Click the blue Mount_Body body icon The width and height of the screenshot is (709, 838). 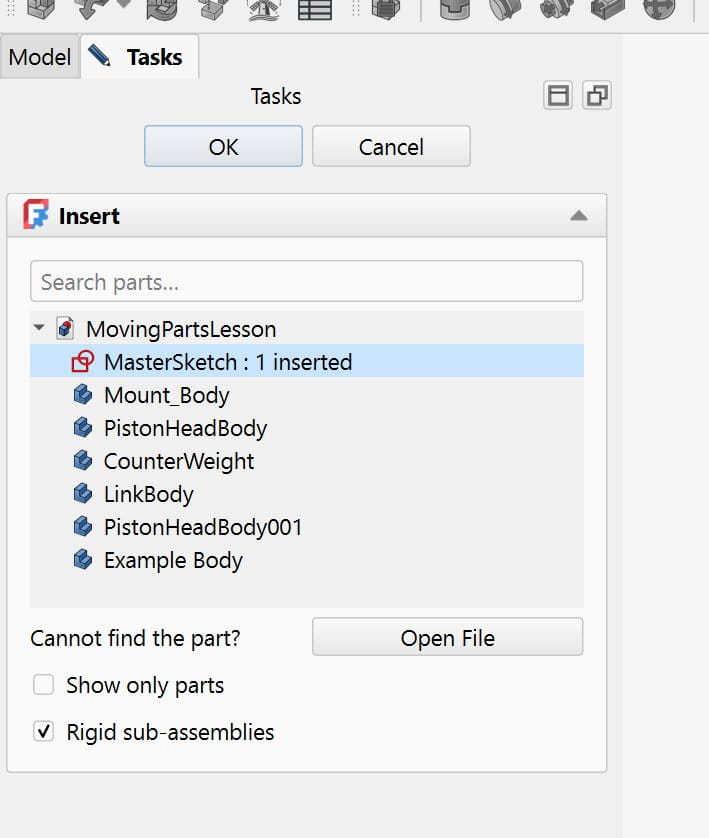83,395
